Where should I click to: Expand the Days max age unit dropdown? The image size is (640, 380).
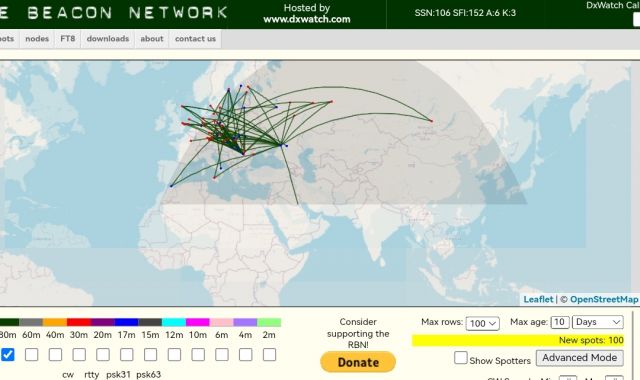coord(598,322)
